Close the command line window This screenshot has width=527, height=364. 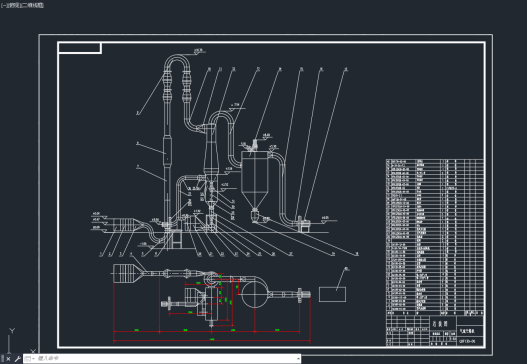tap(8, 359)
